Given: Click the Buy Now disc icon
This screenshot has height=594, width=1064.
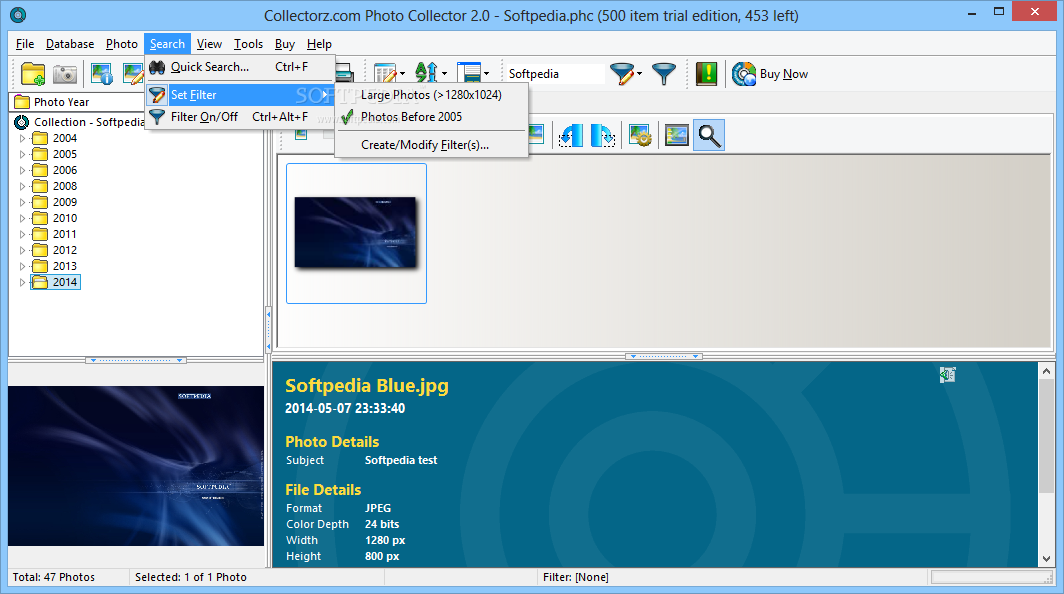Looking at the screenshot, I should tap(744, 73).
